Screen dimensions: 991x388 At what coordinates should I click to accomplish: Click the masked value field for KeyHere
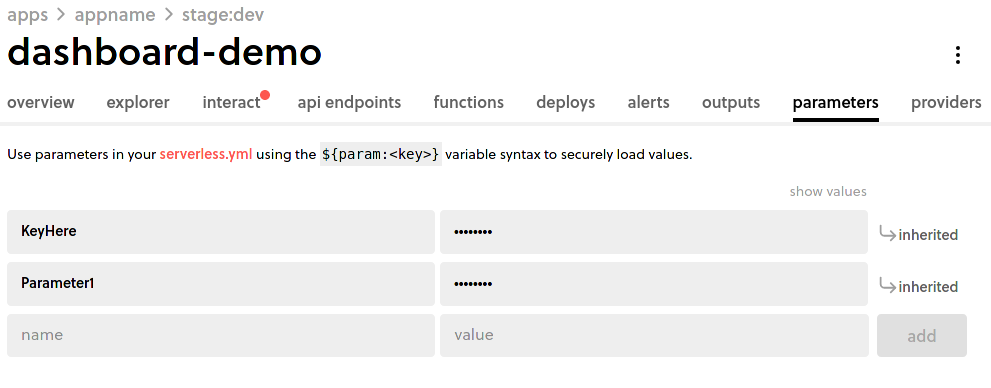point(654,232)
